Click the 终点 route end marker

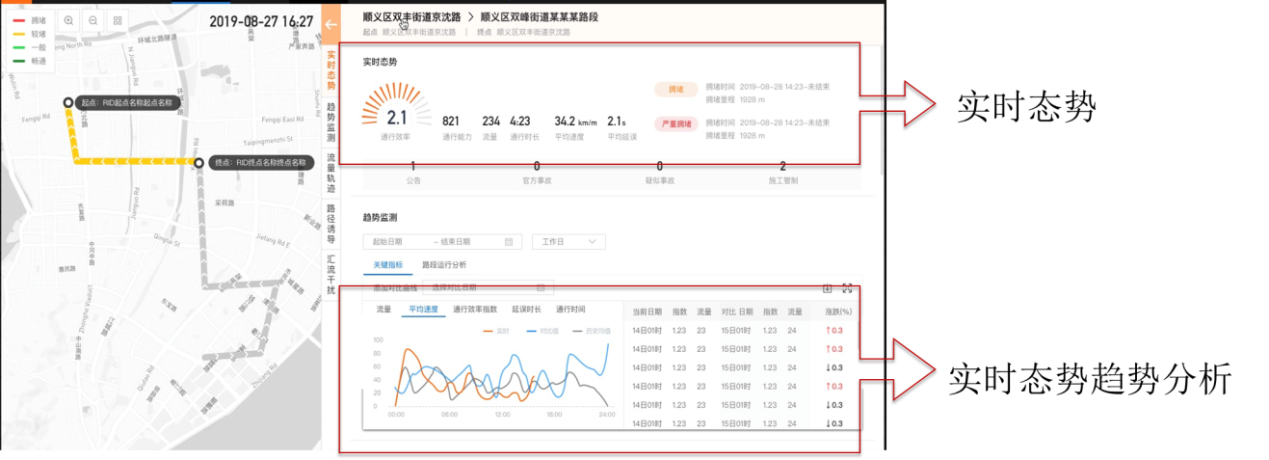click(199, 162)
